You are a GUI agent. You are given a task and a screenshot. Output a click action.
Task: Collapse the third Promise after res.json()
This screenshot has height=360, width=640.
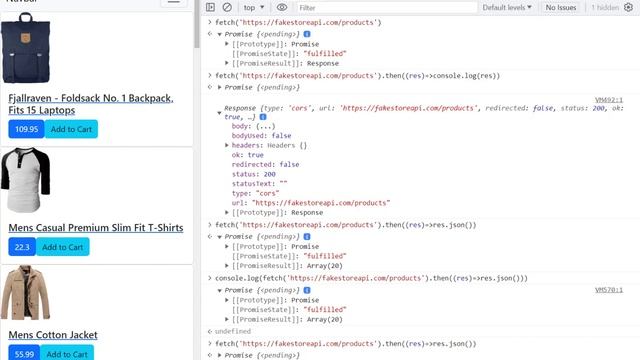click(220, 237)
